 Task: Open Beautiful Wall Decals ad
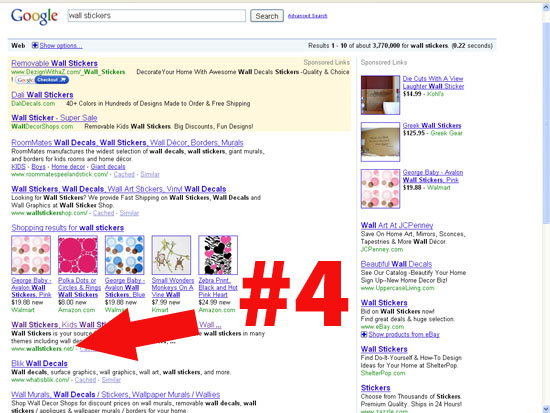coord(396,264)
